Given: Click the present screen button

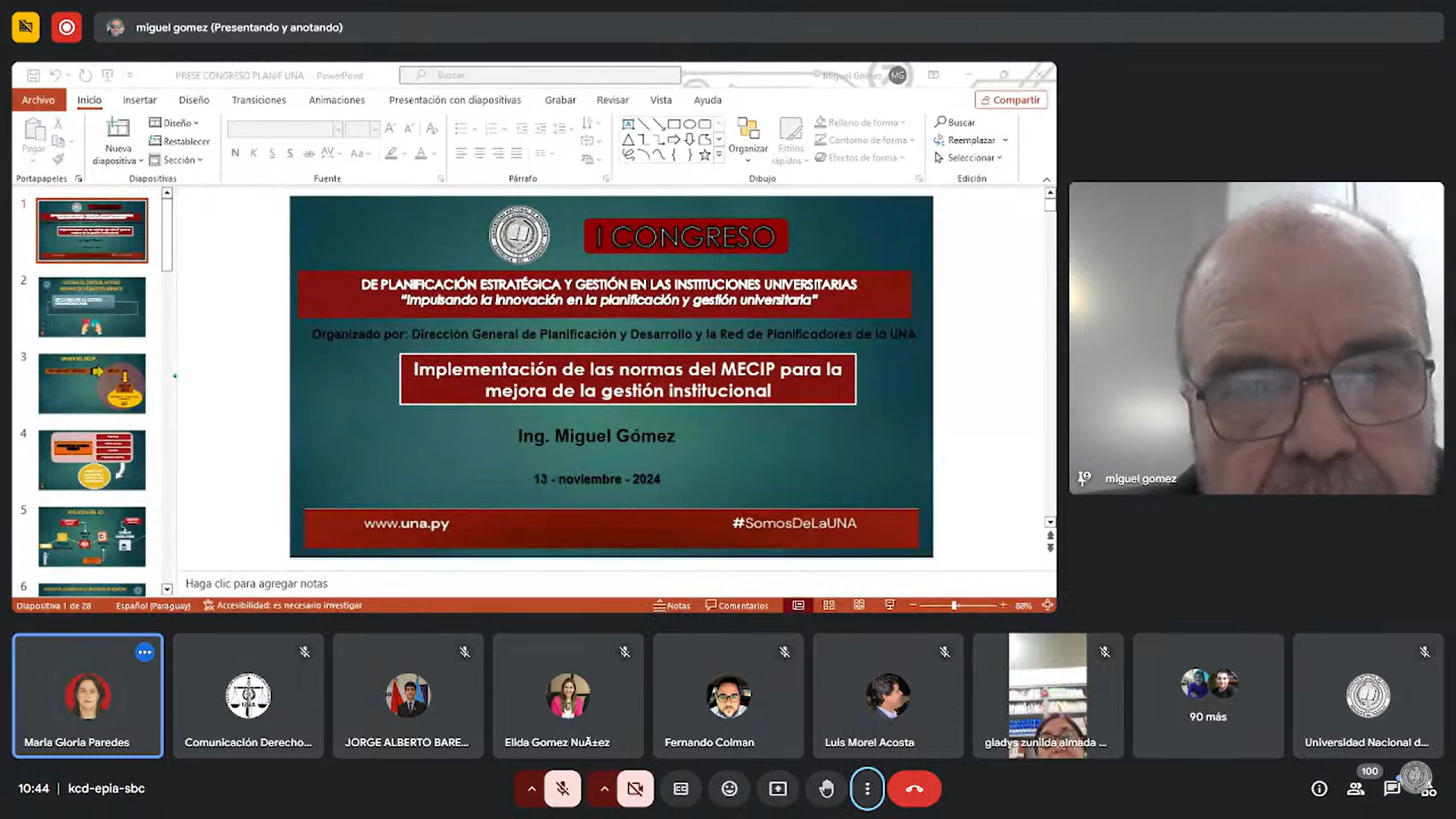Looking at the screenshot, I should pyautogui.click(x=778, y=789).
